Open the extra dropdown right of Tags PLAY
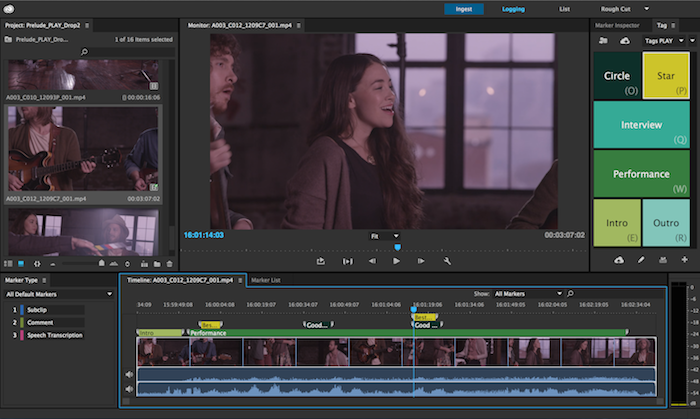The height and width of the screenshot is (419, 700). pos(692,41)
